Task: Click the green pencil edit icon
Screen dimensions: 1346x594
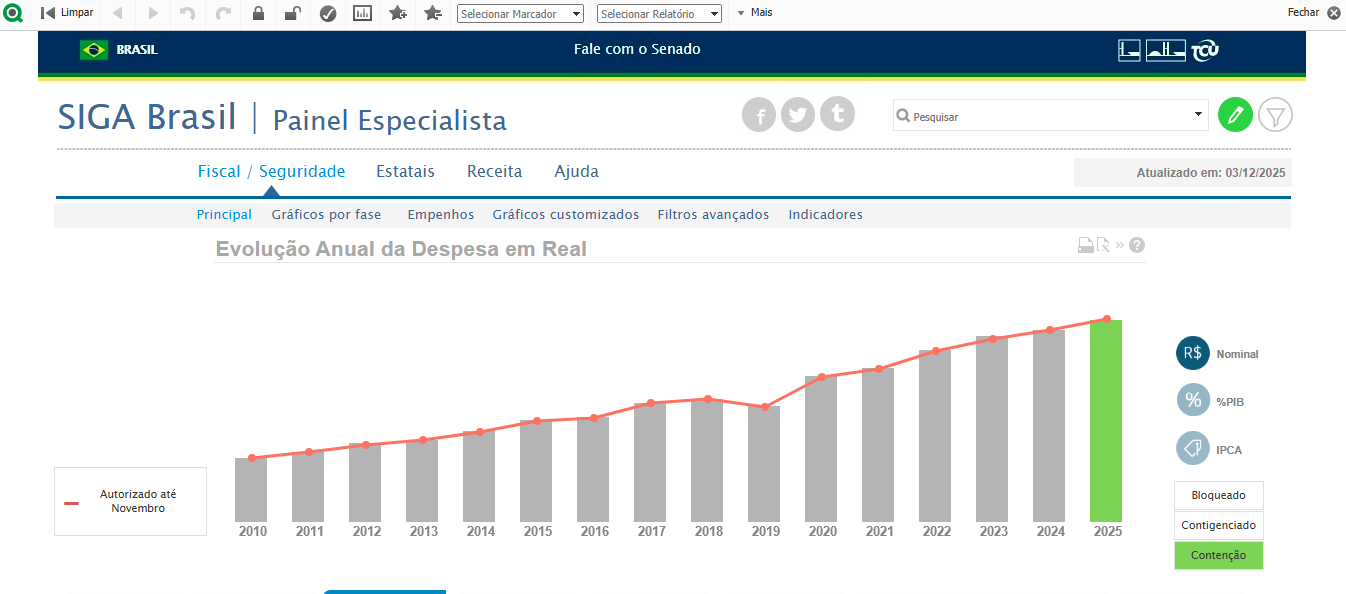Action: coord(1235,115)
